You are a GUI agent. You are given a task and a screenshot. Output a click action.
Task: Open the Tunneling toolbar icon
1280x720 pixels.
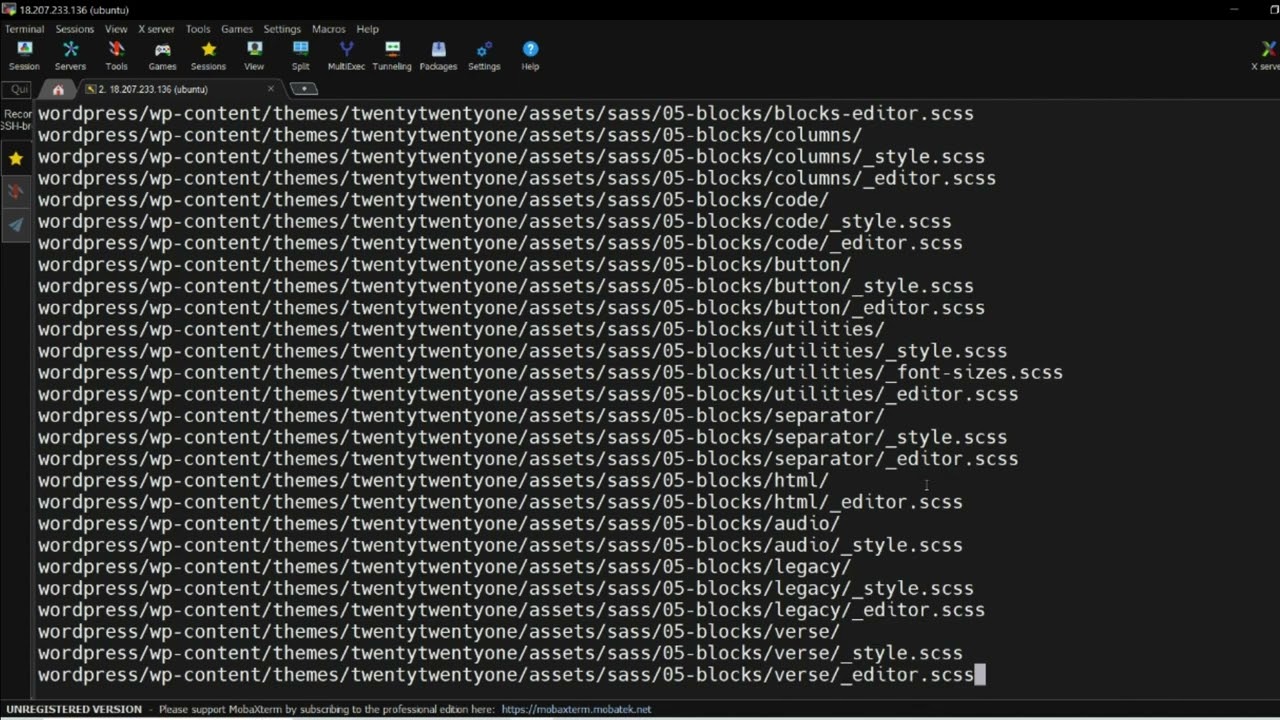tap(392, 56)
